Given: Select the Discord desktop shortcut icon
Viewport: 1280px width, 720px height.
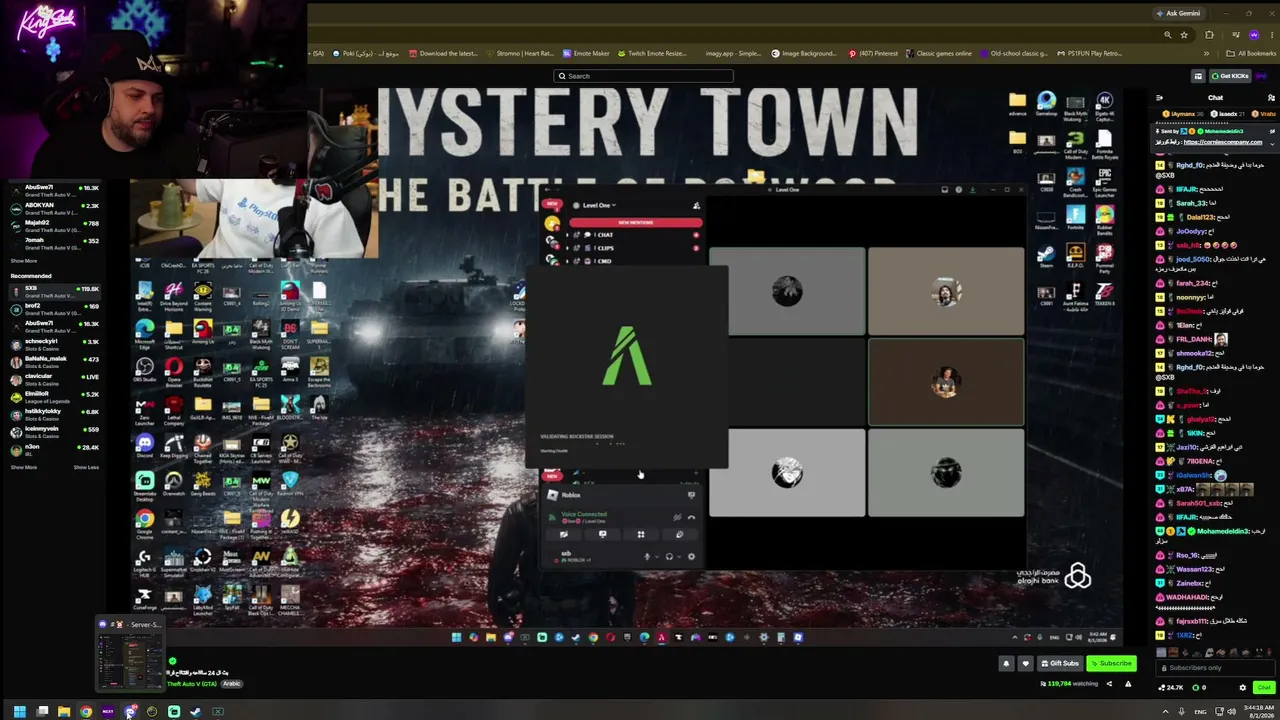Looking at the screenshot, I should coord(145,447).
